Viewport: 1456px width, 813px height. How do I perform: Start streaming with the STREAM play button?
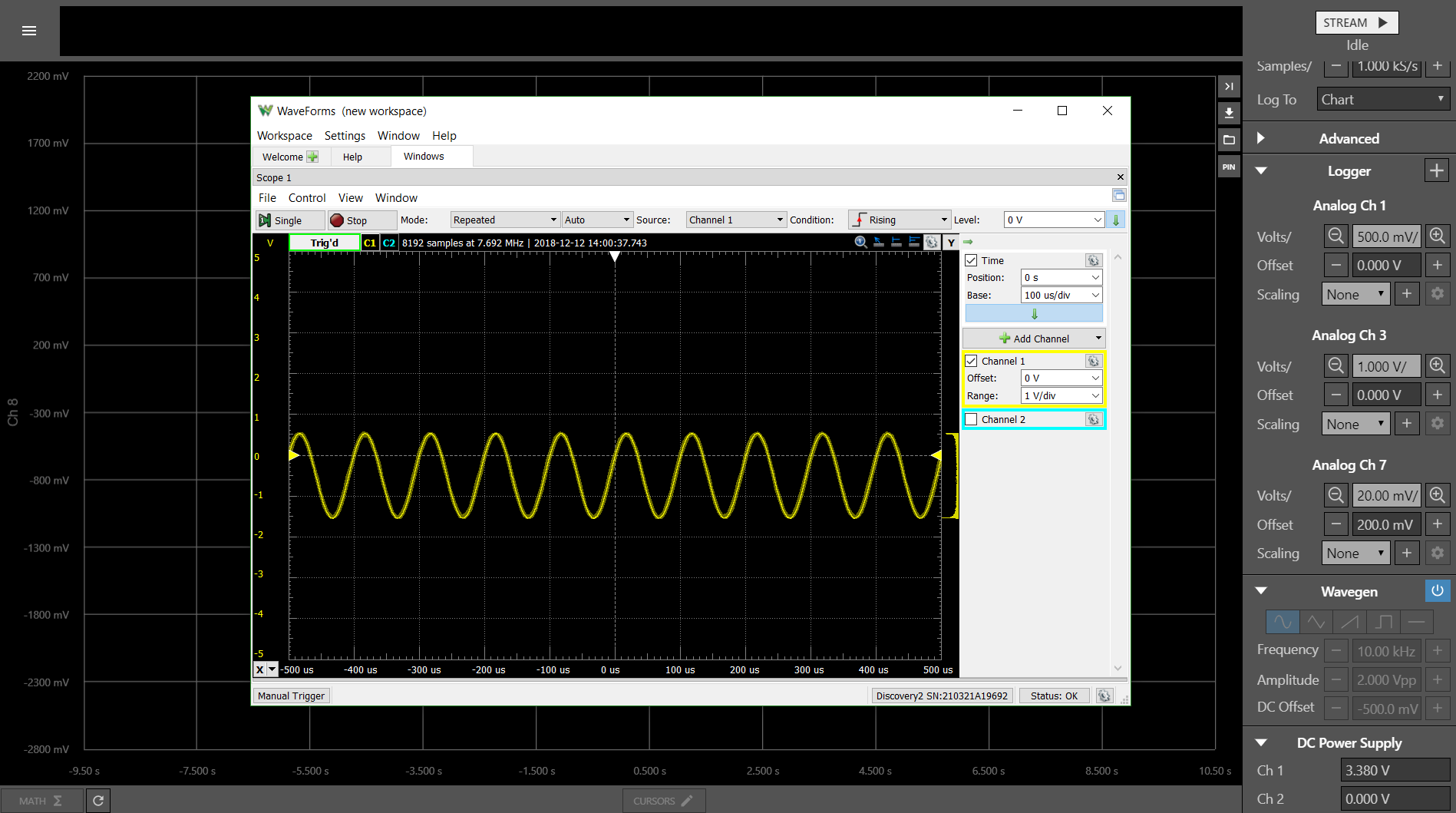point(1357,23)
